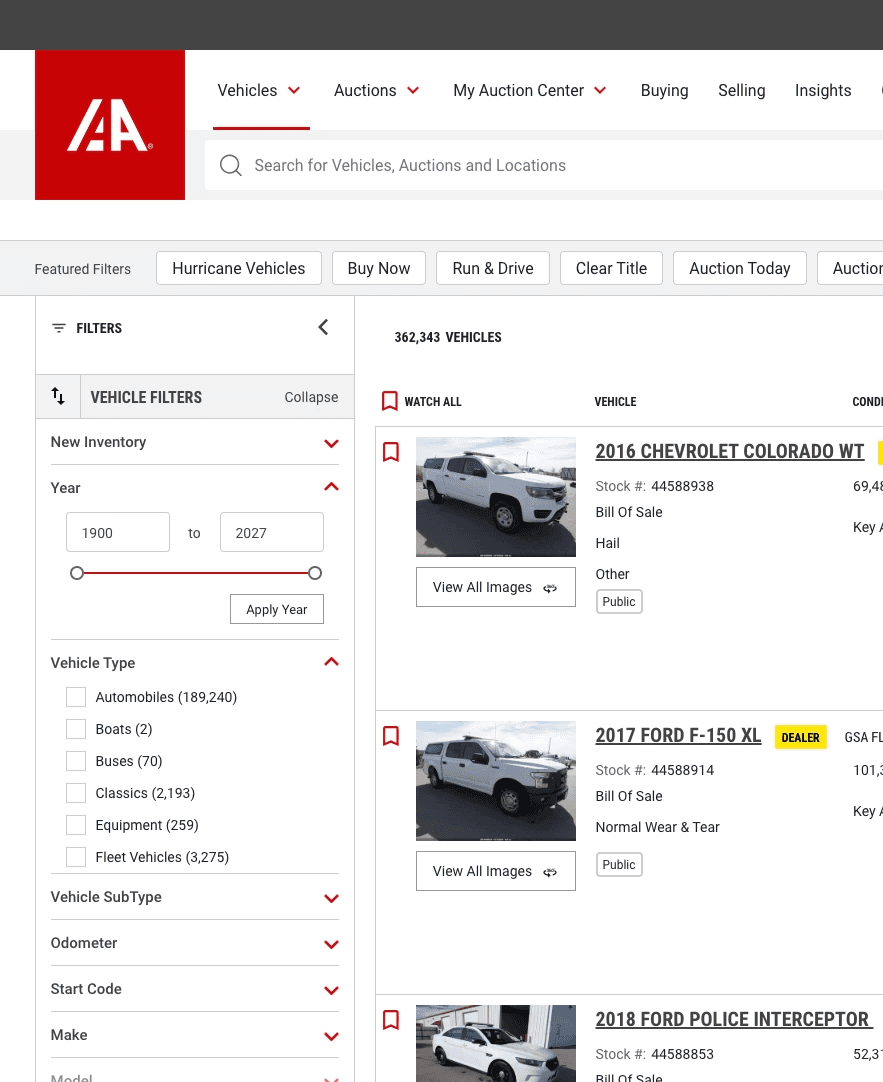Open the Buying menu item
Viewport: 883px width, 1082px height.
pyautogui.click(x=664, y=90)
